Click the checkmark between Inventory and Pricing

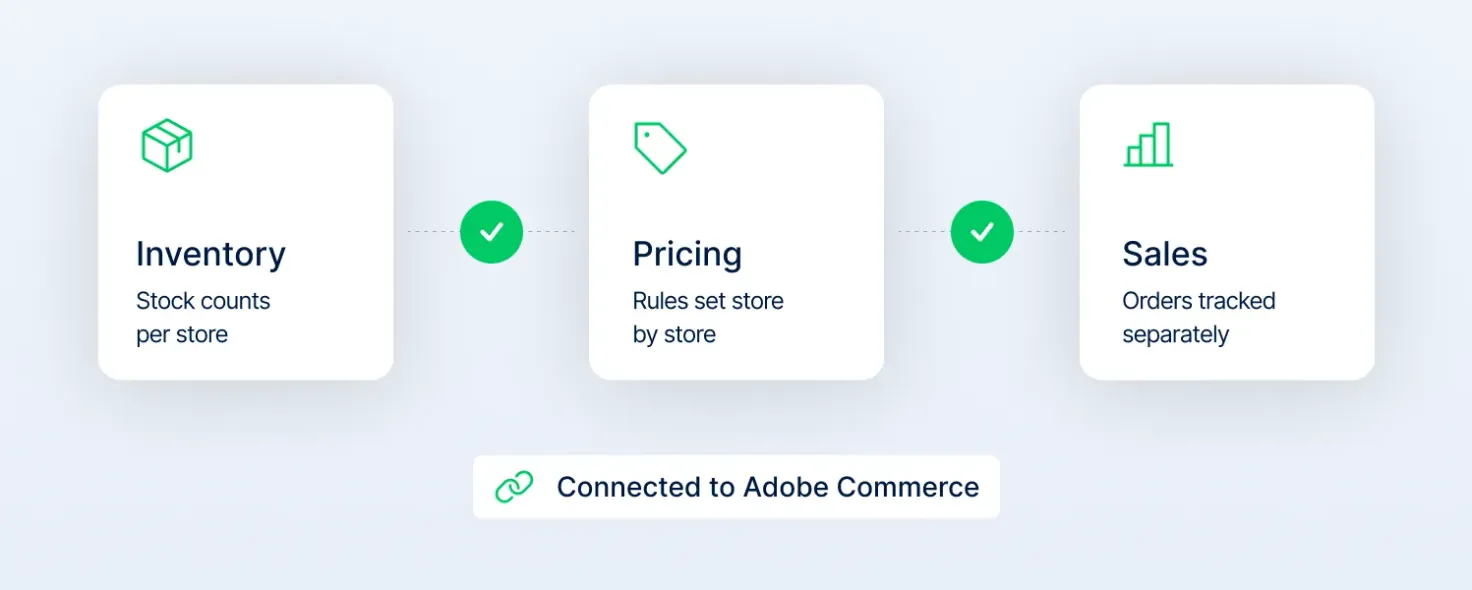point(491,232)
